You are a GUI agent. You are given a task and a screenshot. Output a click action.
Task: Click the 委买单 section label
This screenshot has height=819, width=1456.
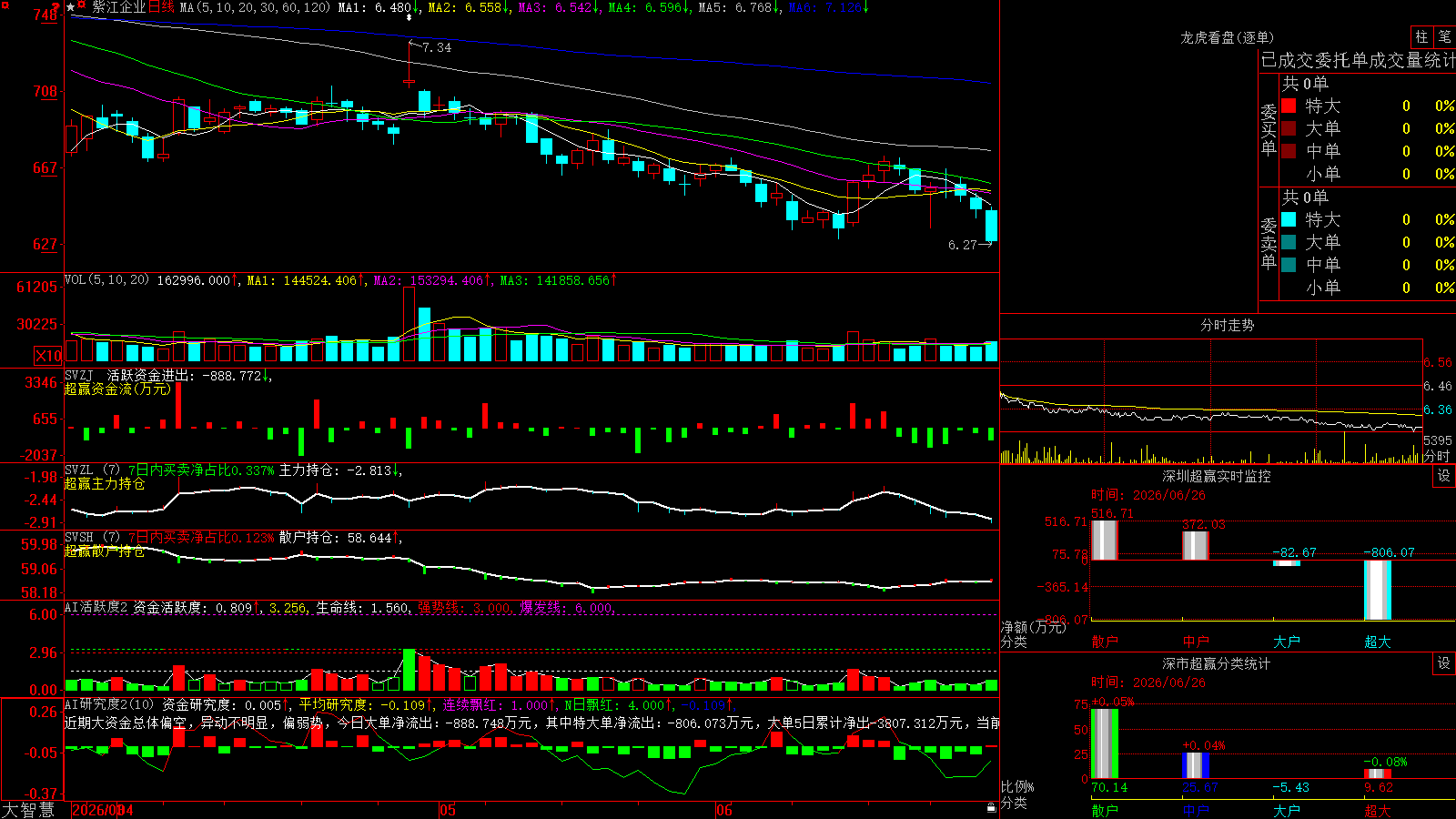(1269, 129)
